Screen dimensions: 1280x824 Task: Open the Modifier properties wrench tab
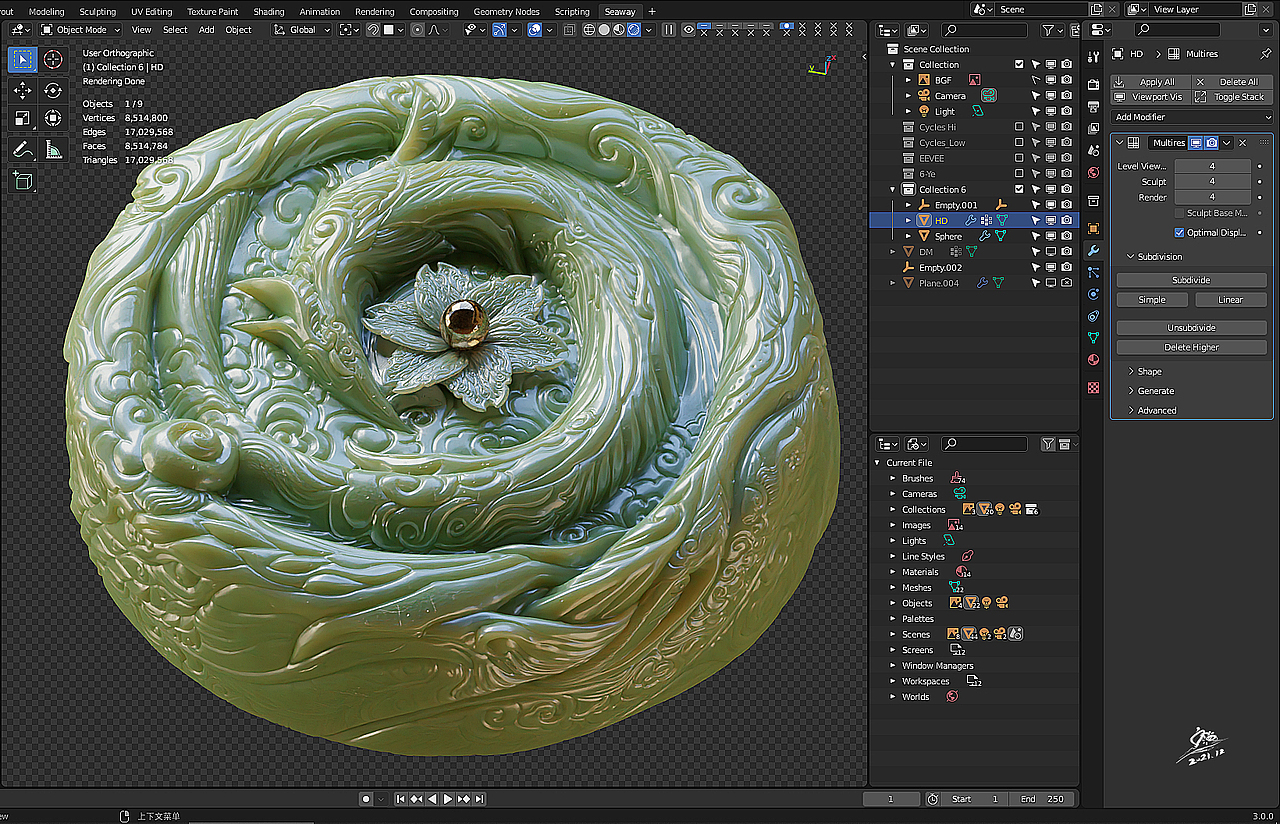tap(1093, 250)
